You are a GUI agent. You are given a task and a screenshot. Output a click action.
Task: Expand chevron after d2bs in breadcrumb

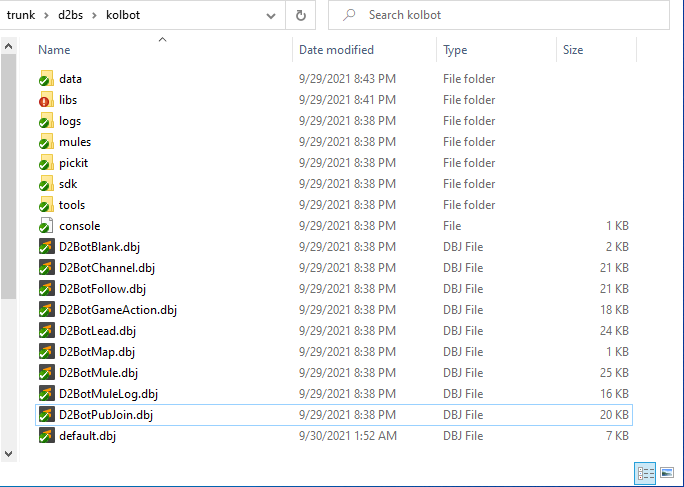pyautogui.click(x=94, y=15)
